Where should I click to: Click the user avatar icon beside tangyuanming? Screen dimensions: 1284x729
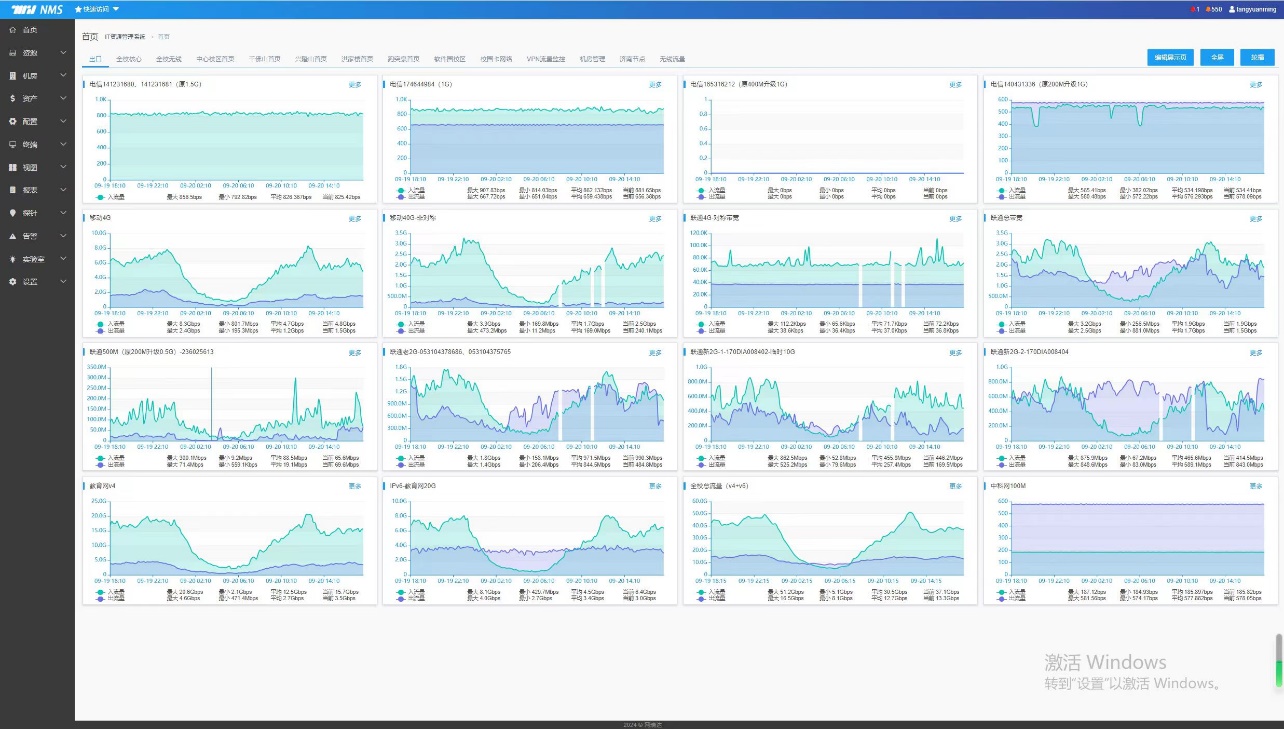click(1232, 9)
